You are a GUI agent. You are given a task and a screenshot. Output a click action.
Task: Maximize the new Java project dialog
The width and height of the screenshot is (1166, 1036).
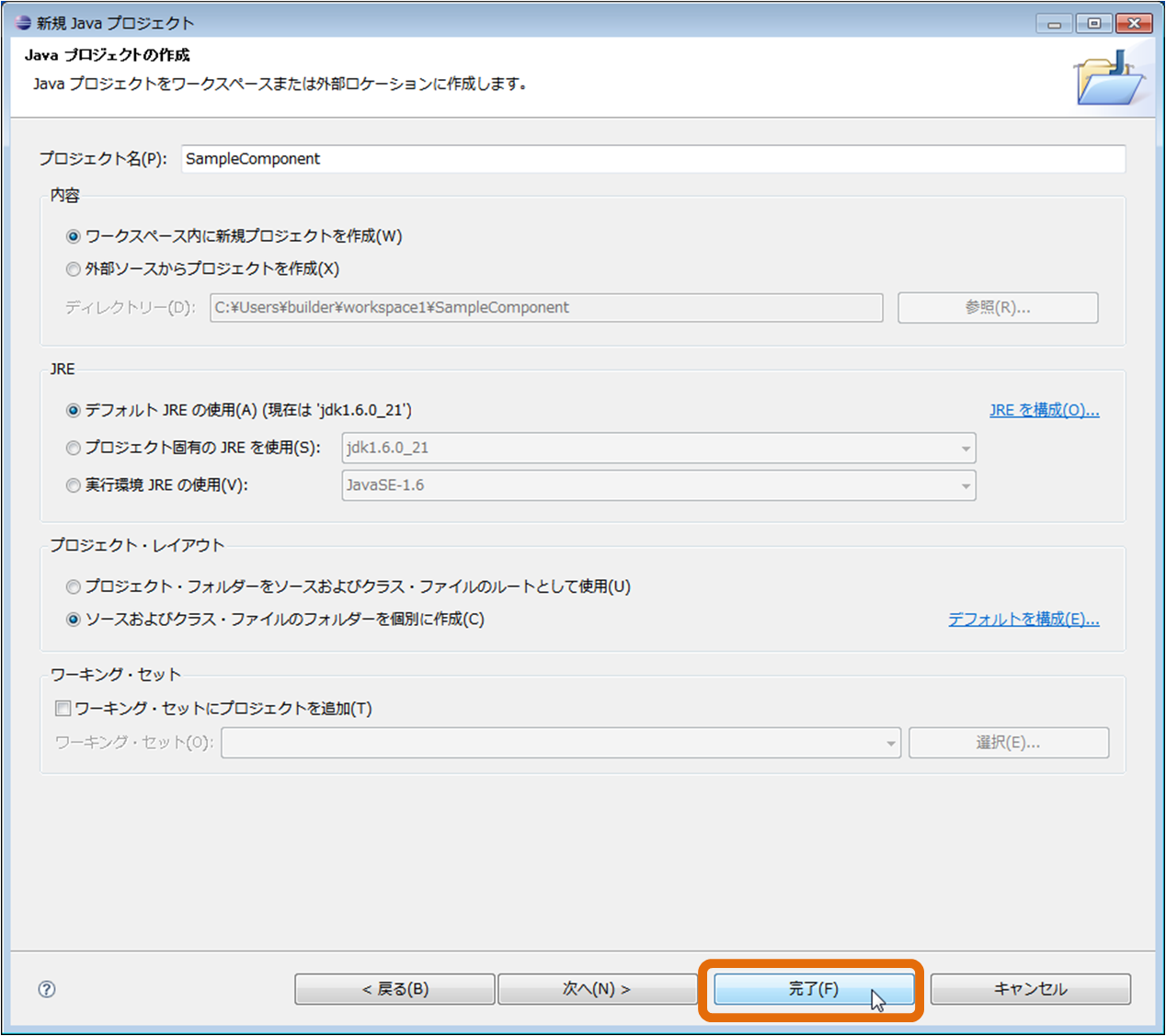pos(1094,23)
